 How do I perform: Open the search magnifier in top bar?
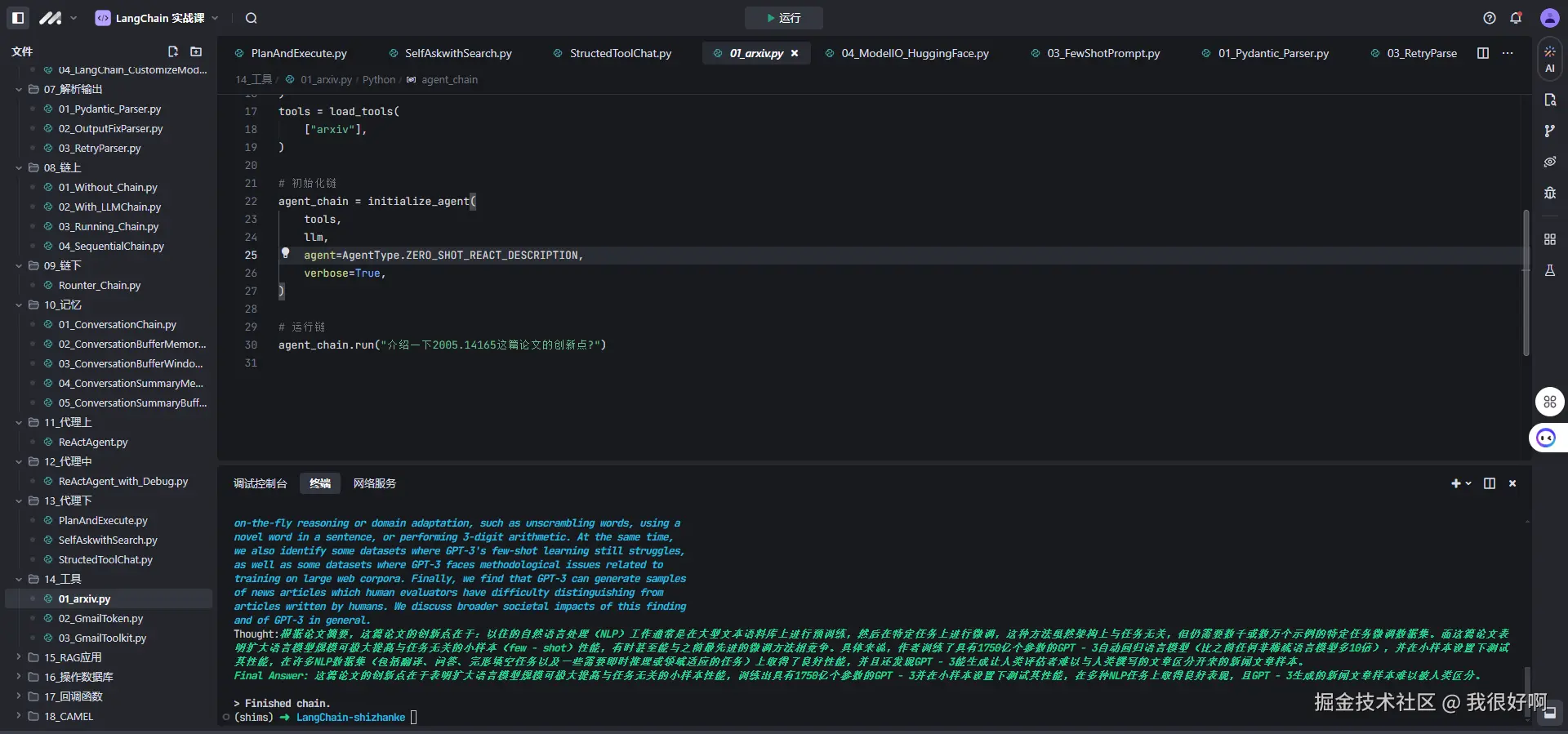pyautogui.click(x=252, y=18)
